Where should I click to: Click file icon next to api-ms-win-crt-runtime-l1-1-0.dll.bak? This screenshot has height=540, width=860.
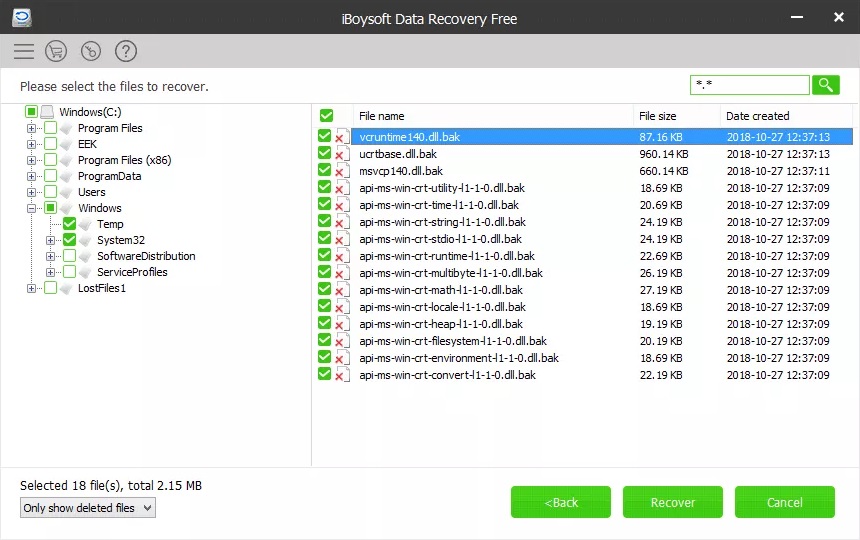[x=342, y=256]
